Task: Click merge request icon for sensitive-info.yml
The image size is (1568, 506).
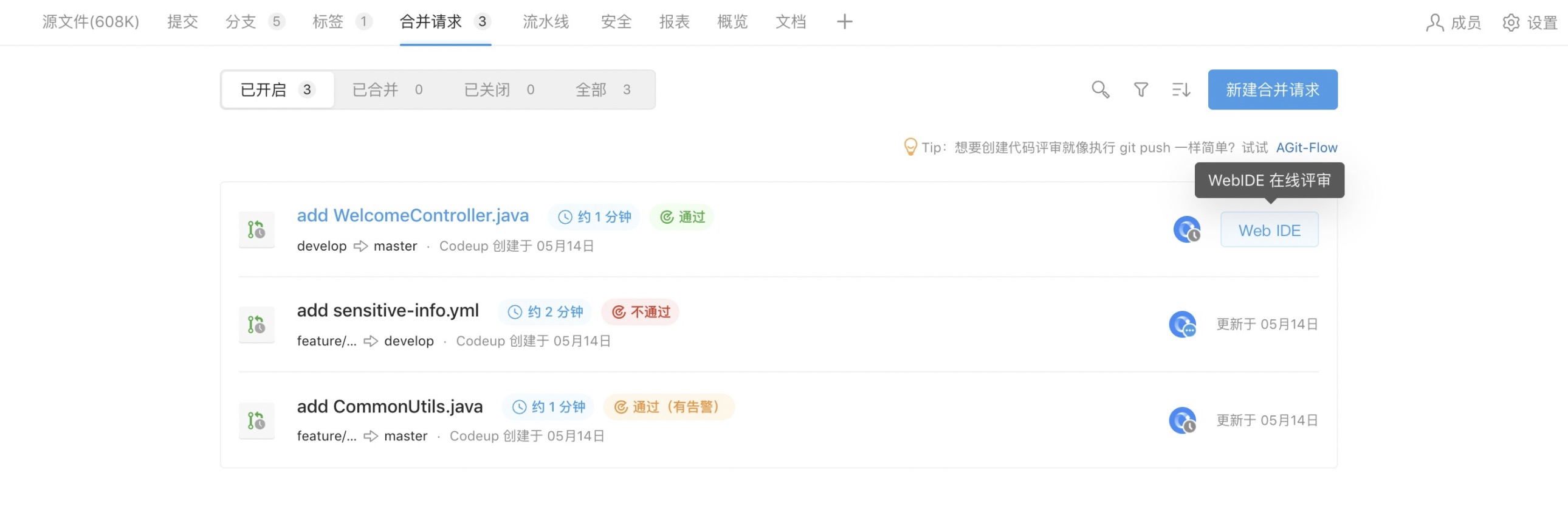Action: (256, 325)
